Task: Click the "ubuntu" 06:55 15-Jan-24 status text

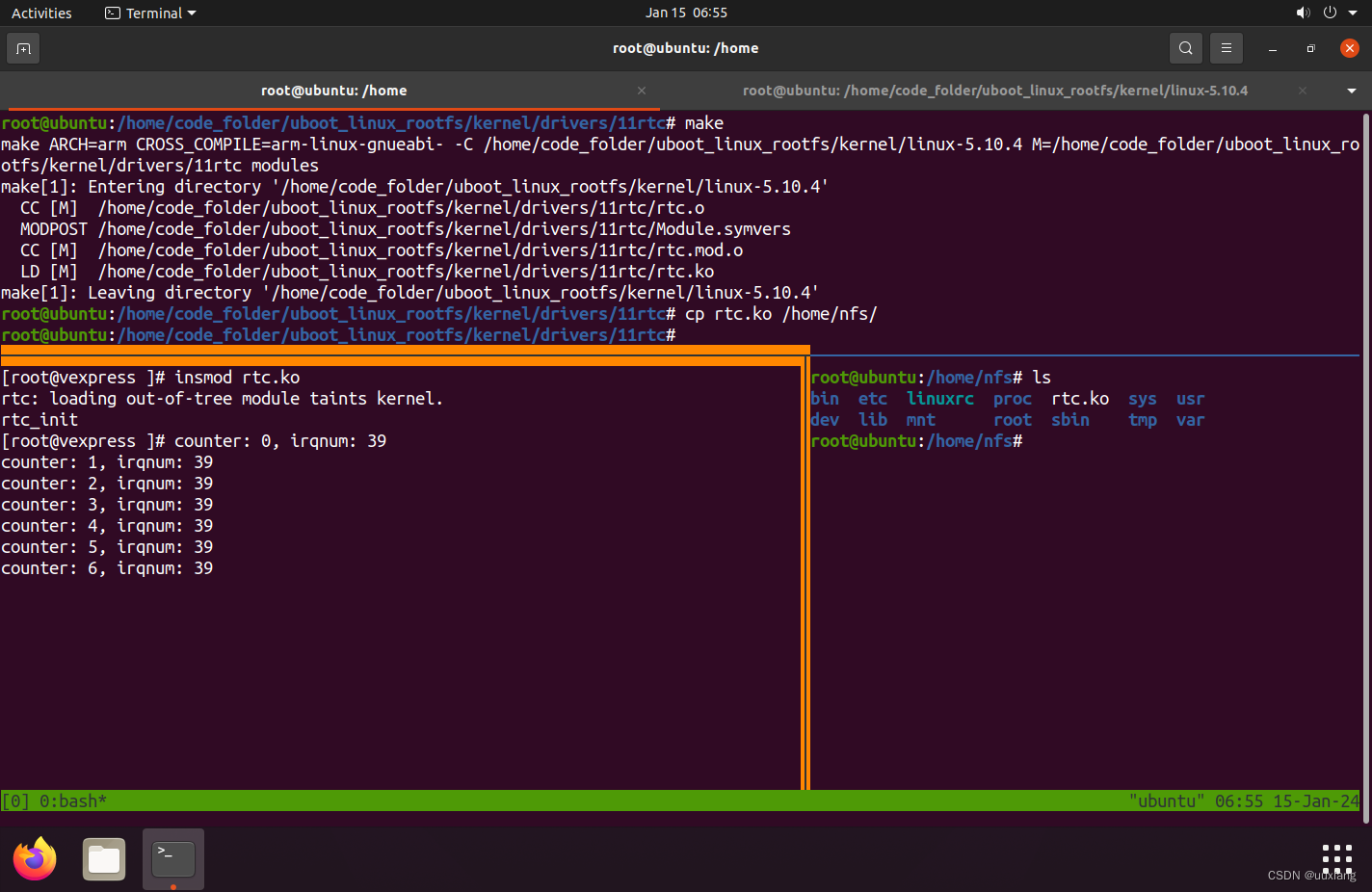Action: click(1244, 801)
